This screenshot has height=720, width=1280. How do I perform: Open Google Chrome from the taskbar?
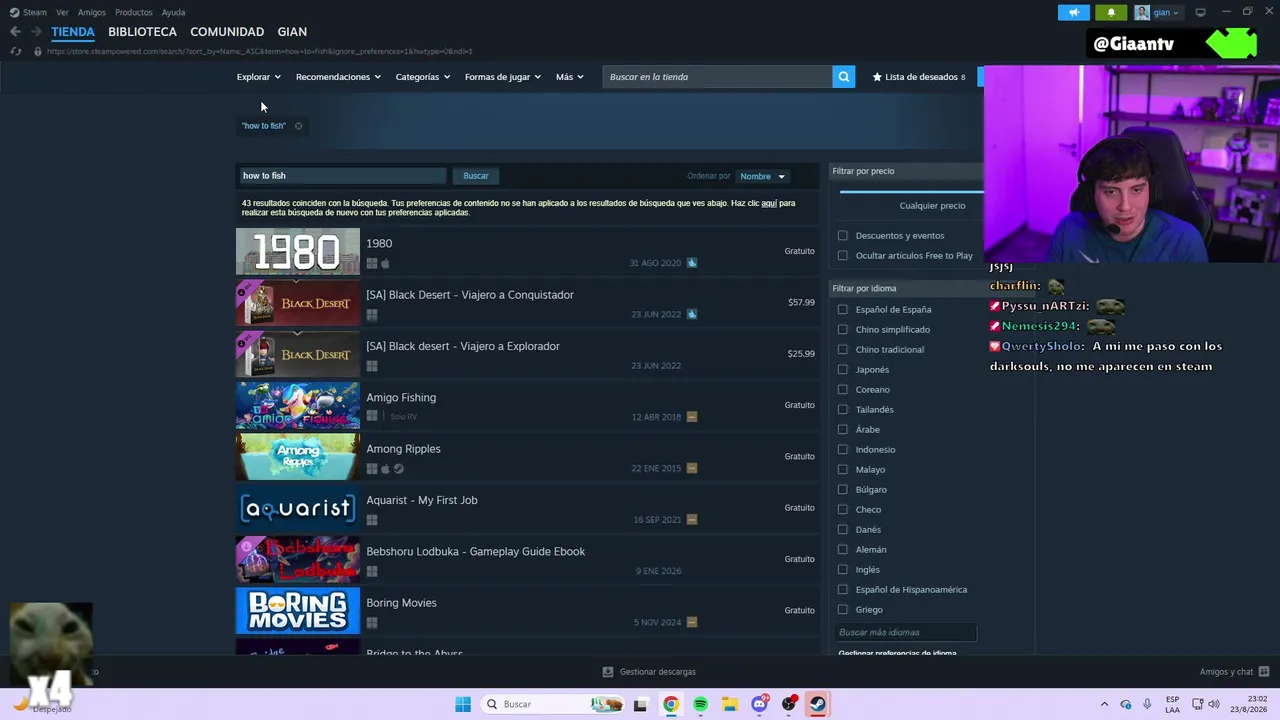pyautogui.click(x=671, y=704)
